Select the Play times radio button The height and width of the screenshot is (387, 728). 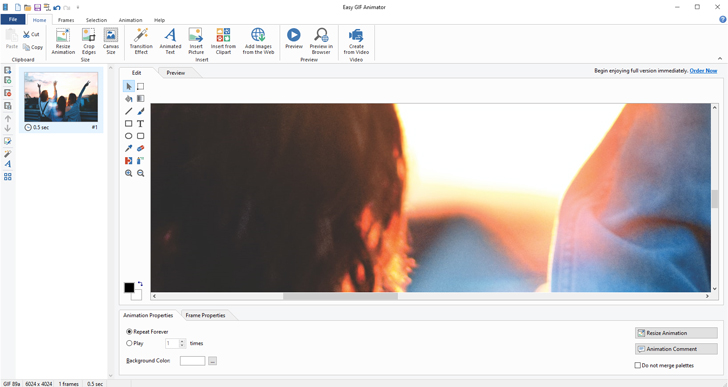pos(129,343)
